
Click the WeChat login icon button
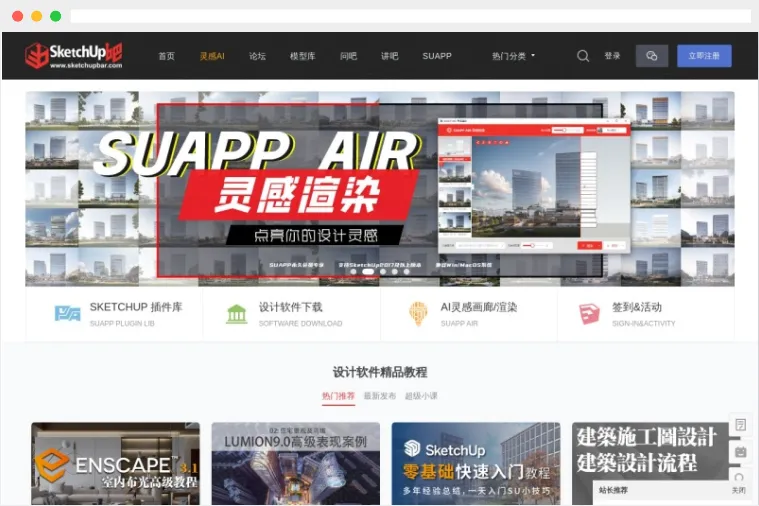[x=652, y=56]
